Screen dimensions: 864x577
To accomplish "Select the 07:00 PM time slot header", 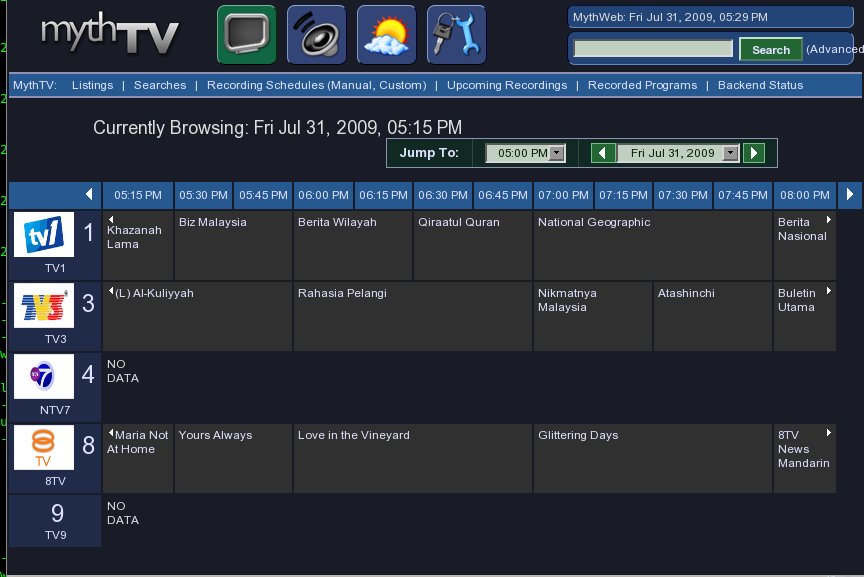I will [x=563, y=195].
